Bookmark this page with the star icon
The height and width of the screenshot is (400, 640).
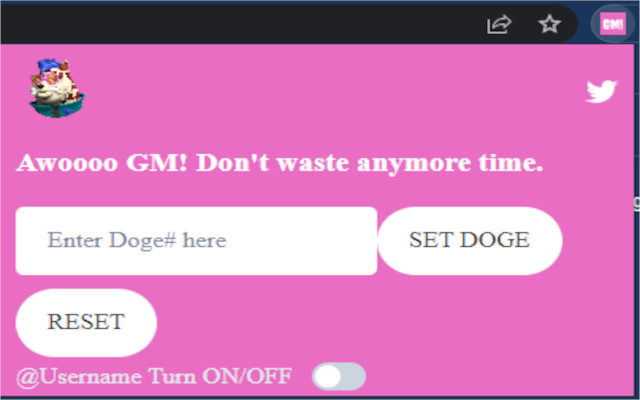[549, 24]
